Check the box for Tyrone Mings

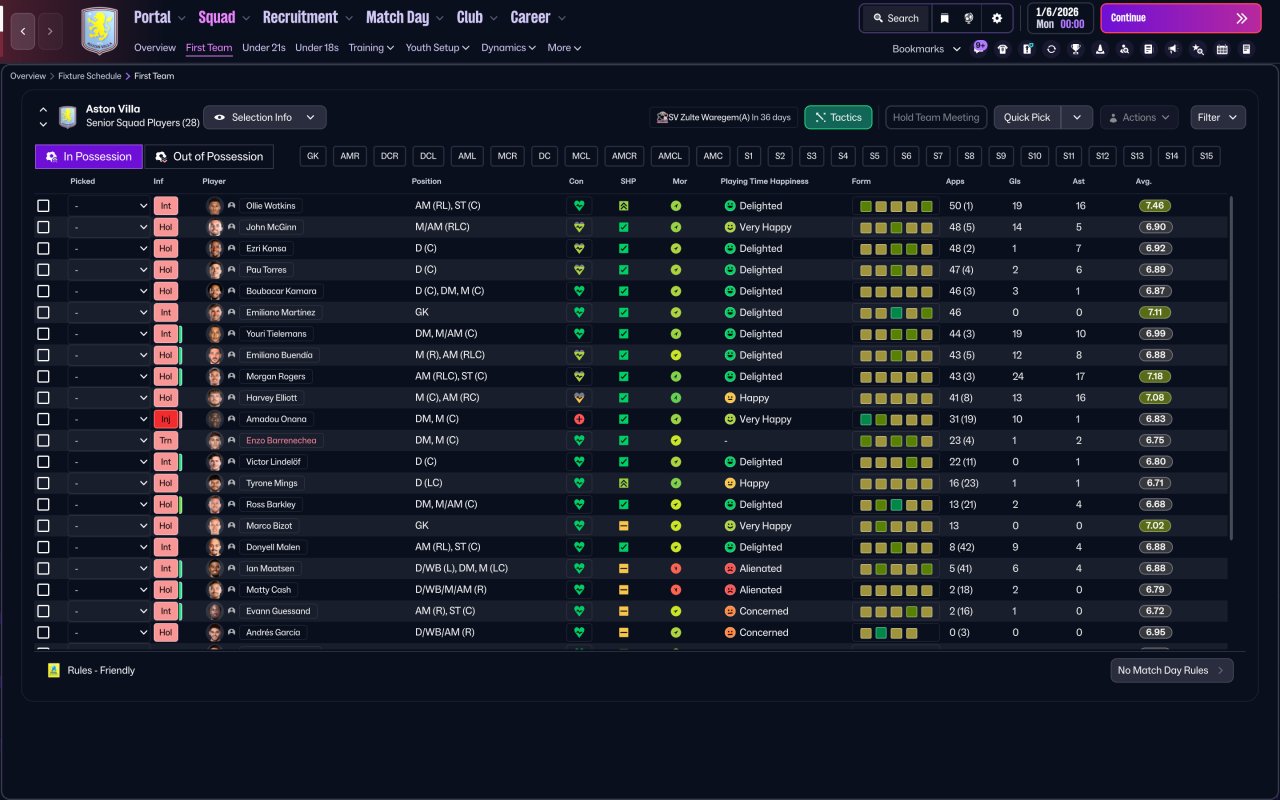click(43, 483)
